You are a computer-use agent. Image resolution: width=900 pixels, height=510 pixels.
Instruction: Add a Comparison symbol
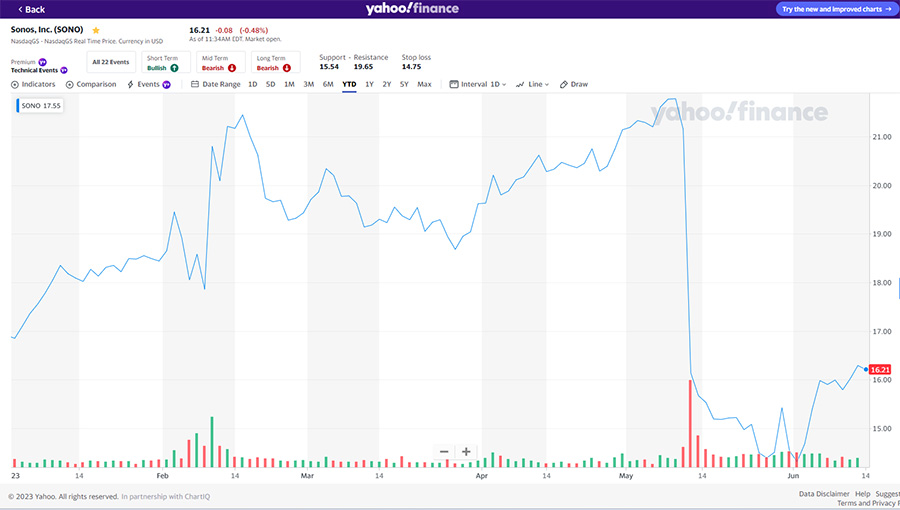coord(91,84)
